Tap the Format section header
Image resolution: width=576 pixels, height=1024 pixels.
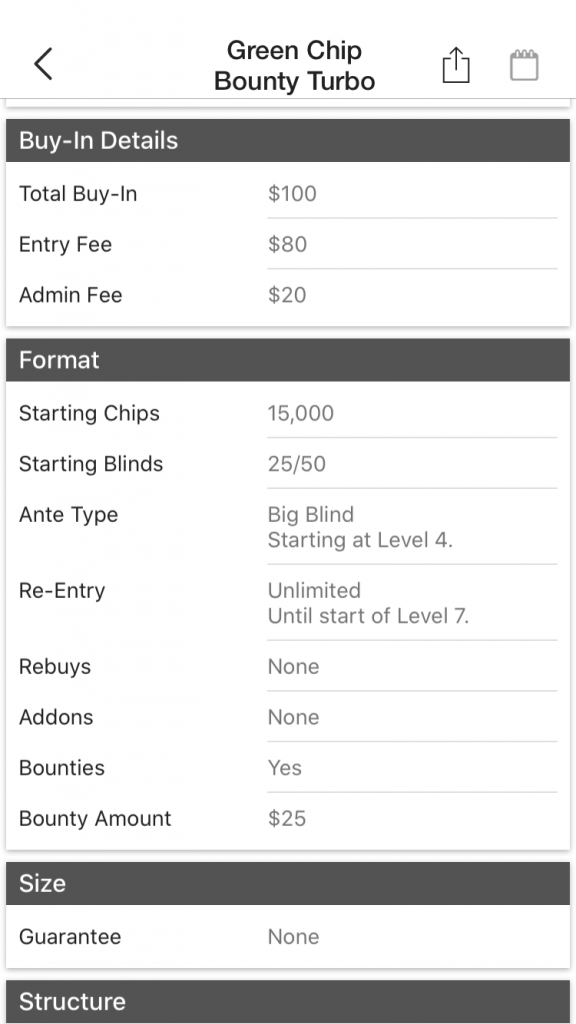(288, 360)
